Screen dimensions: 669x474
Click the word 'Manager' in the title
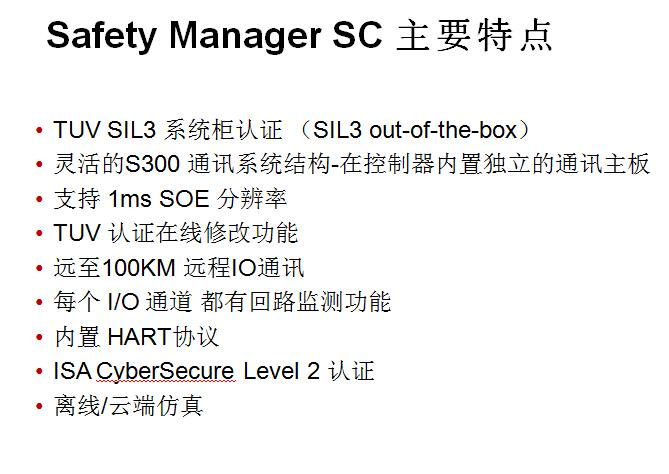tap(245, 37)
